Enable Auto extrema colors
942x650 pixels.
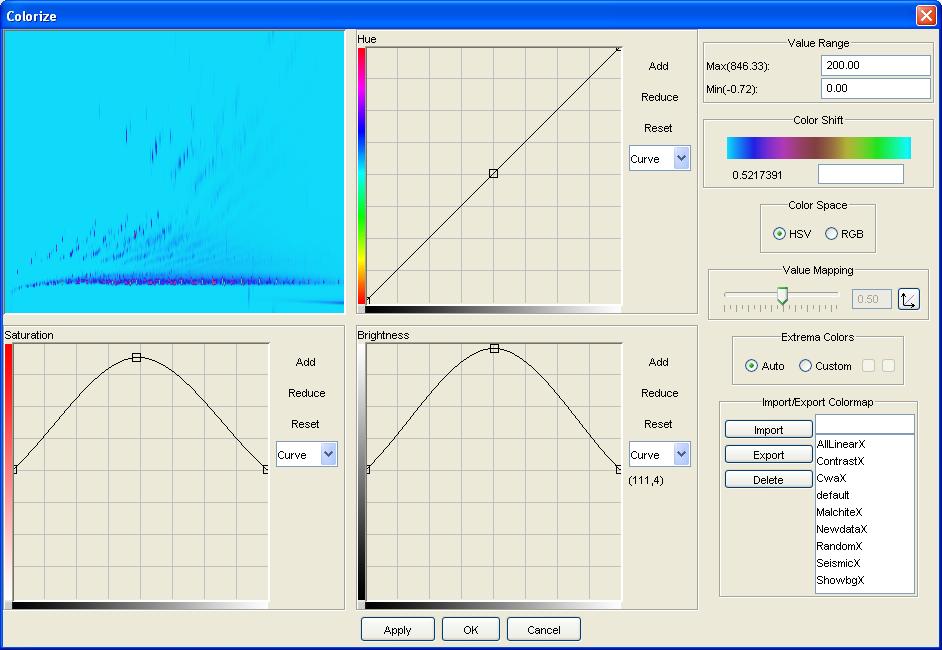tap(752, 366)
